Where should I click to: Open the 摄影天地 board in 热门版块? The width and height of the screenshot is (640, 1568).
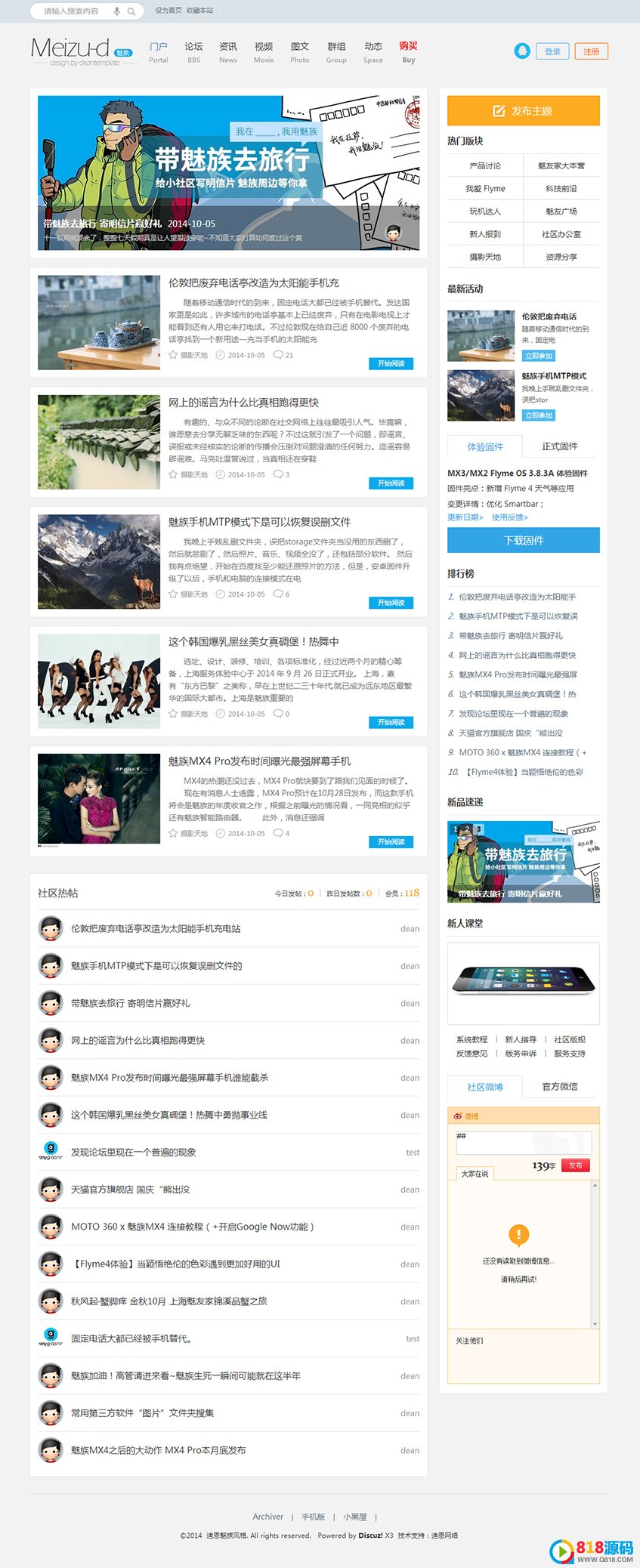(x=485, y=257)
